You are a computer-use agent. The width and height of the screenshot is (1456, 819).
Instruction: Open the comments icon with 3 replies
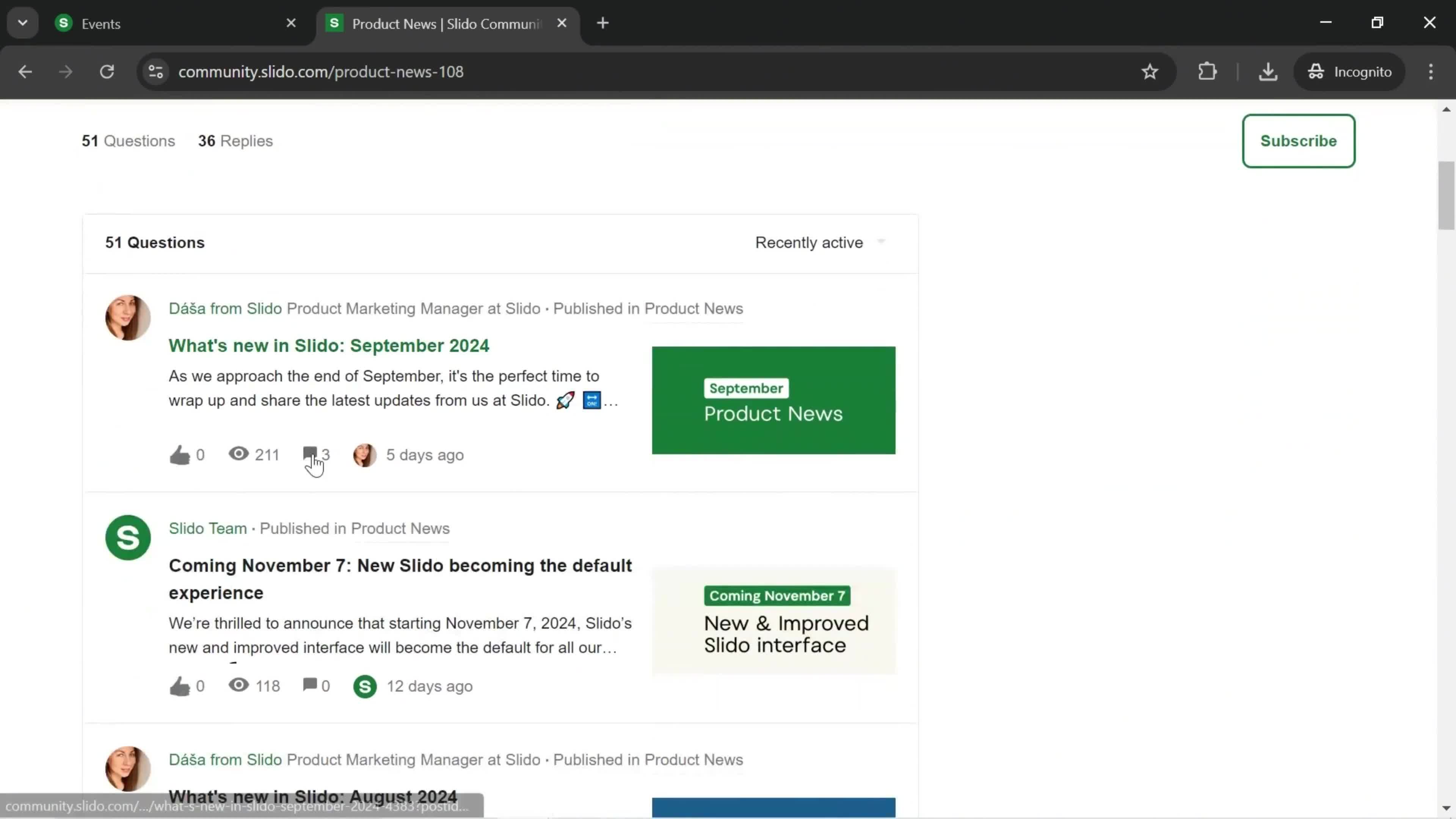click(310, 454)
